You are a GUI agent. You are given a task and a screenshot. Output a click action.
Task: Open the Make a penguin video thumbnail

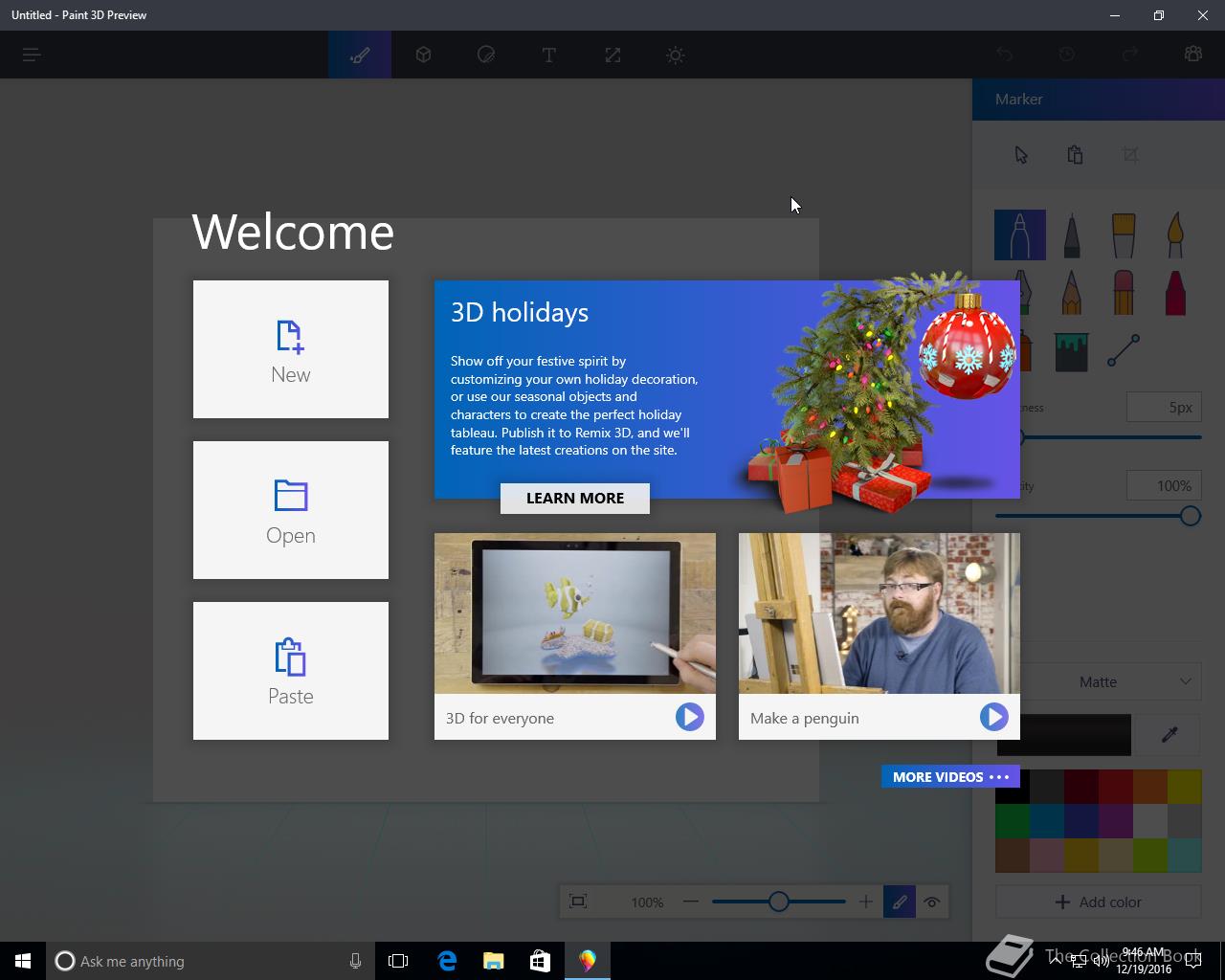coord(880,613)
